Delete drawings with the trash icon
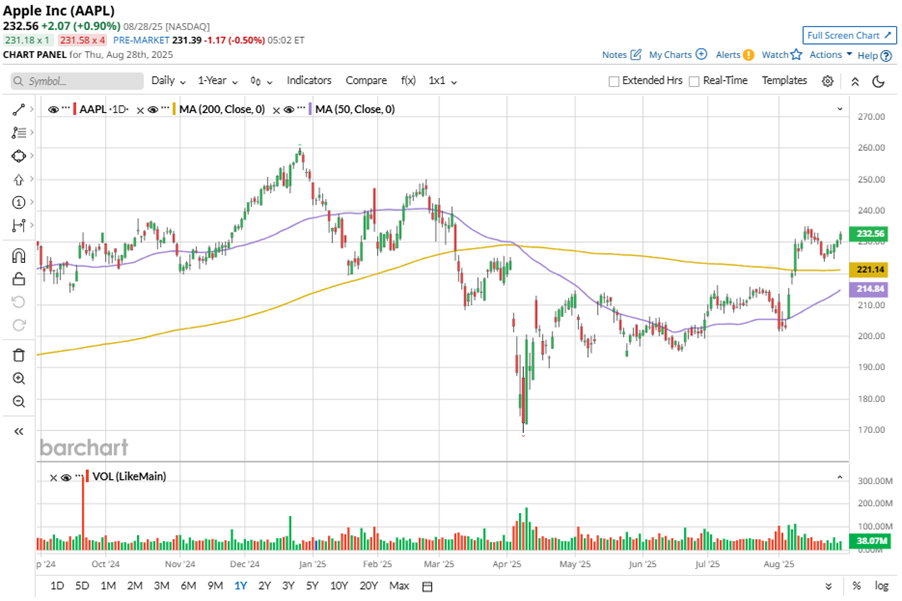 pos(18,355)
